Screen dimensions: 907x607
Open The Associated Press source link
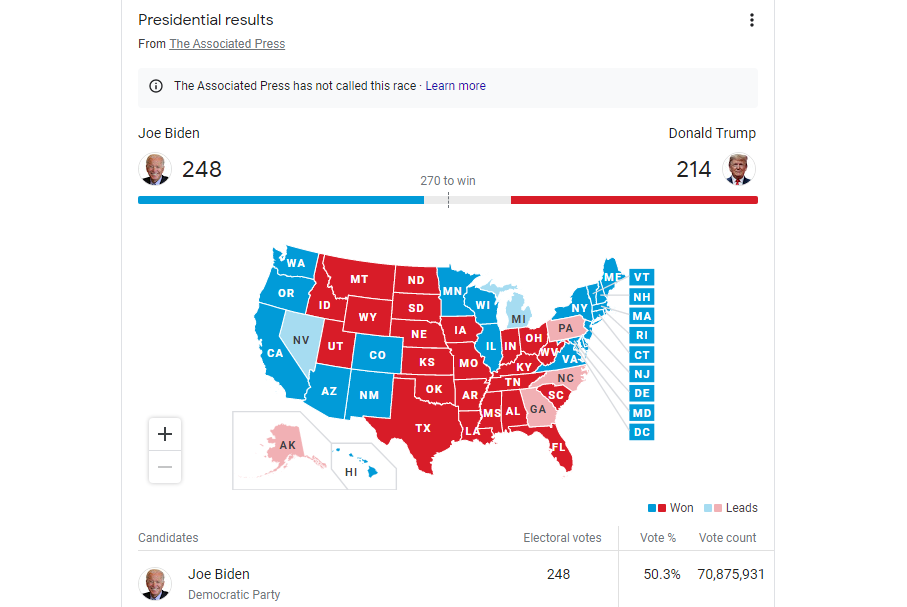point(227,44)
